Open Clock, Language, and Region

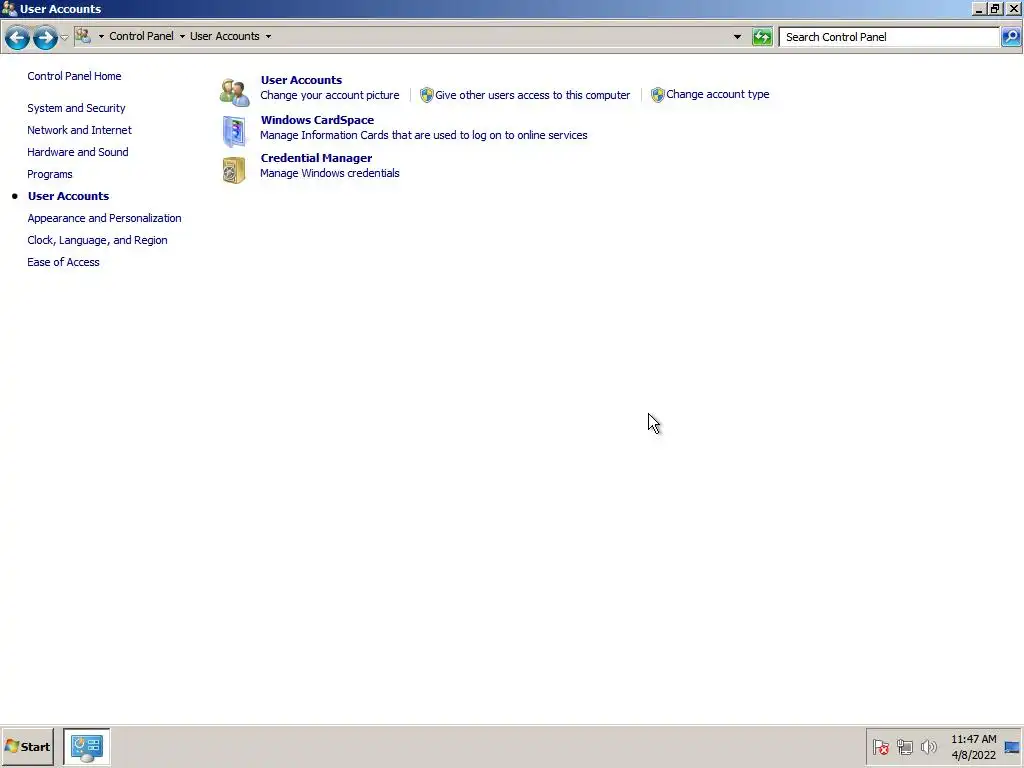click(x=97, y=240)
